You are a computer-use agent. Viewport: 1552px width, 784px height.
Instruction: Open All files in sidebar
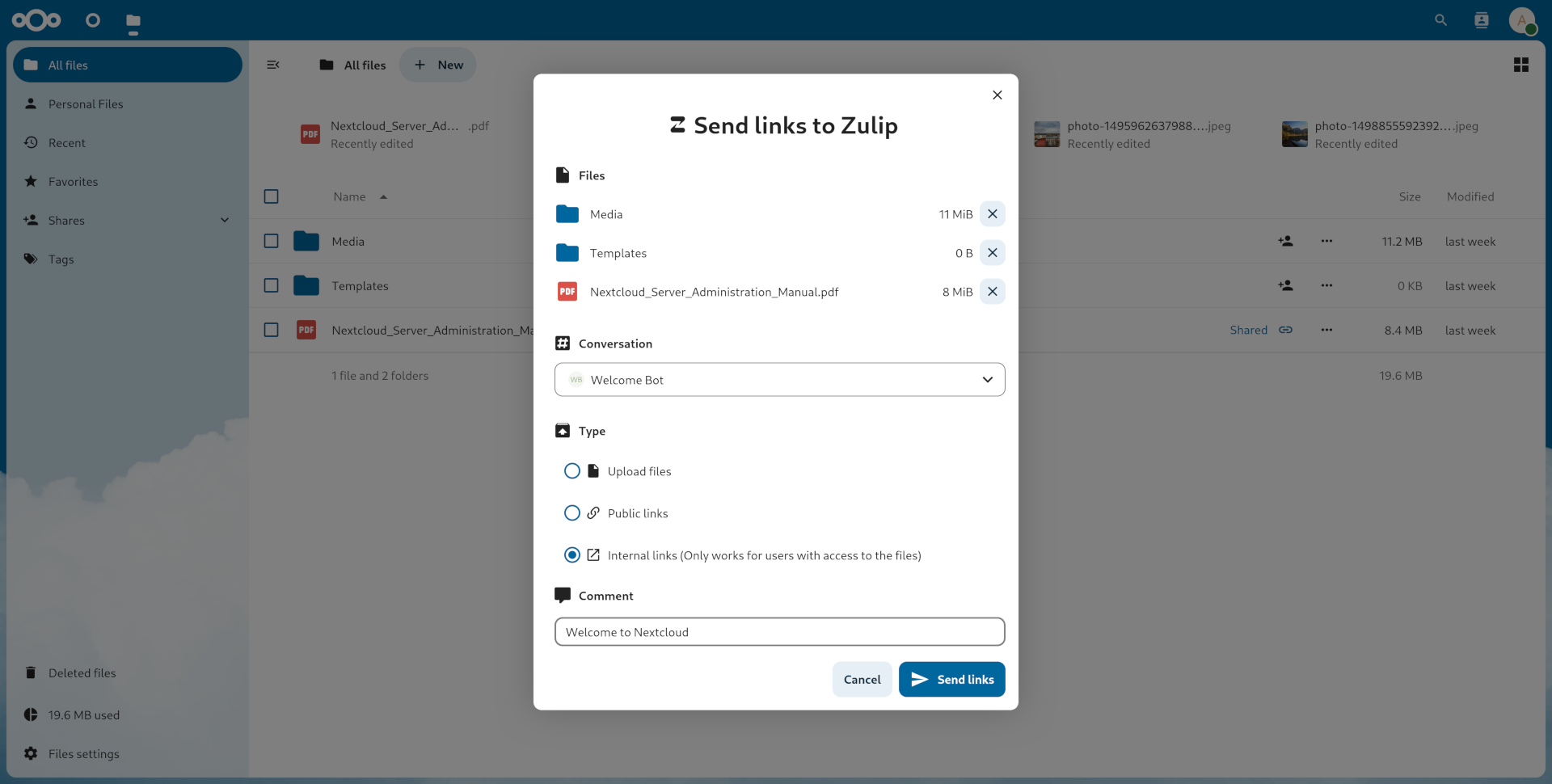(x=128, y=65)
